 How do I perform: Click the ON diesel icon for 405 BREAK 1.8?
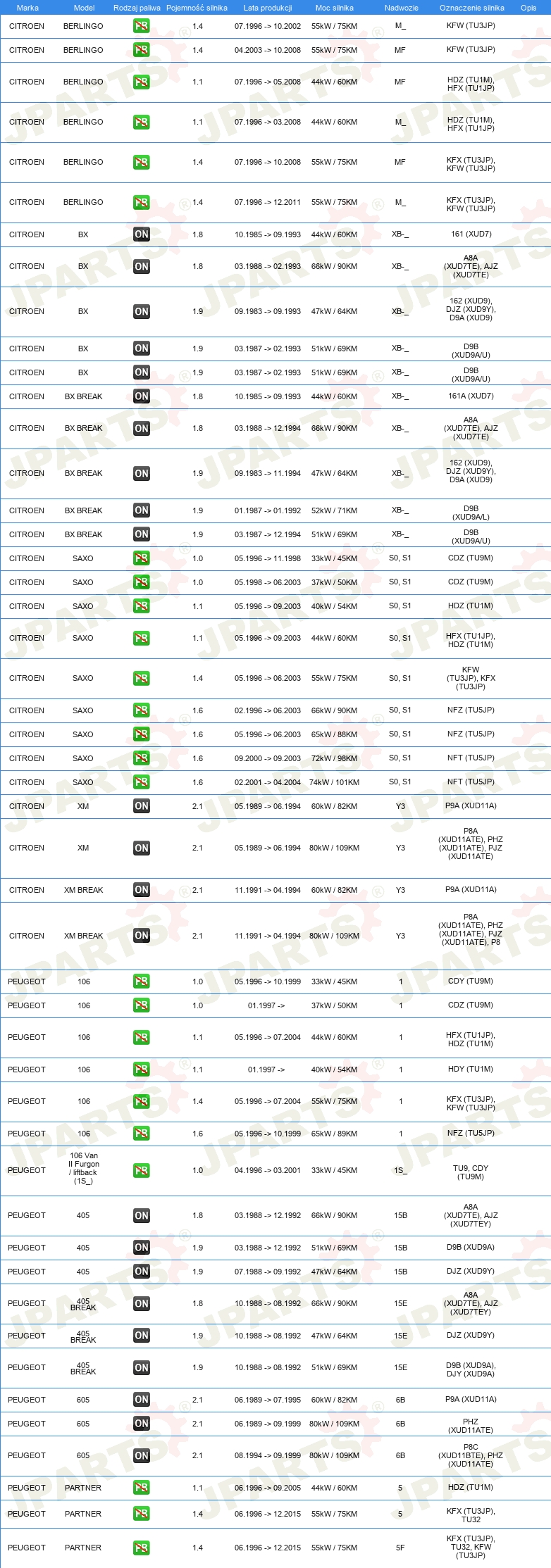pos(142,1304)
